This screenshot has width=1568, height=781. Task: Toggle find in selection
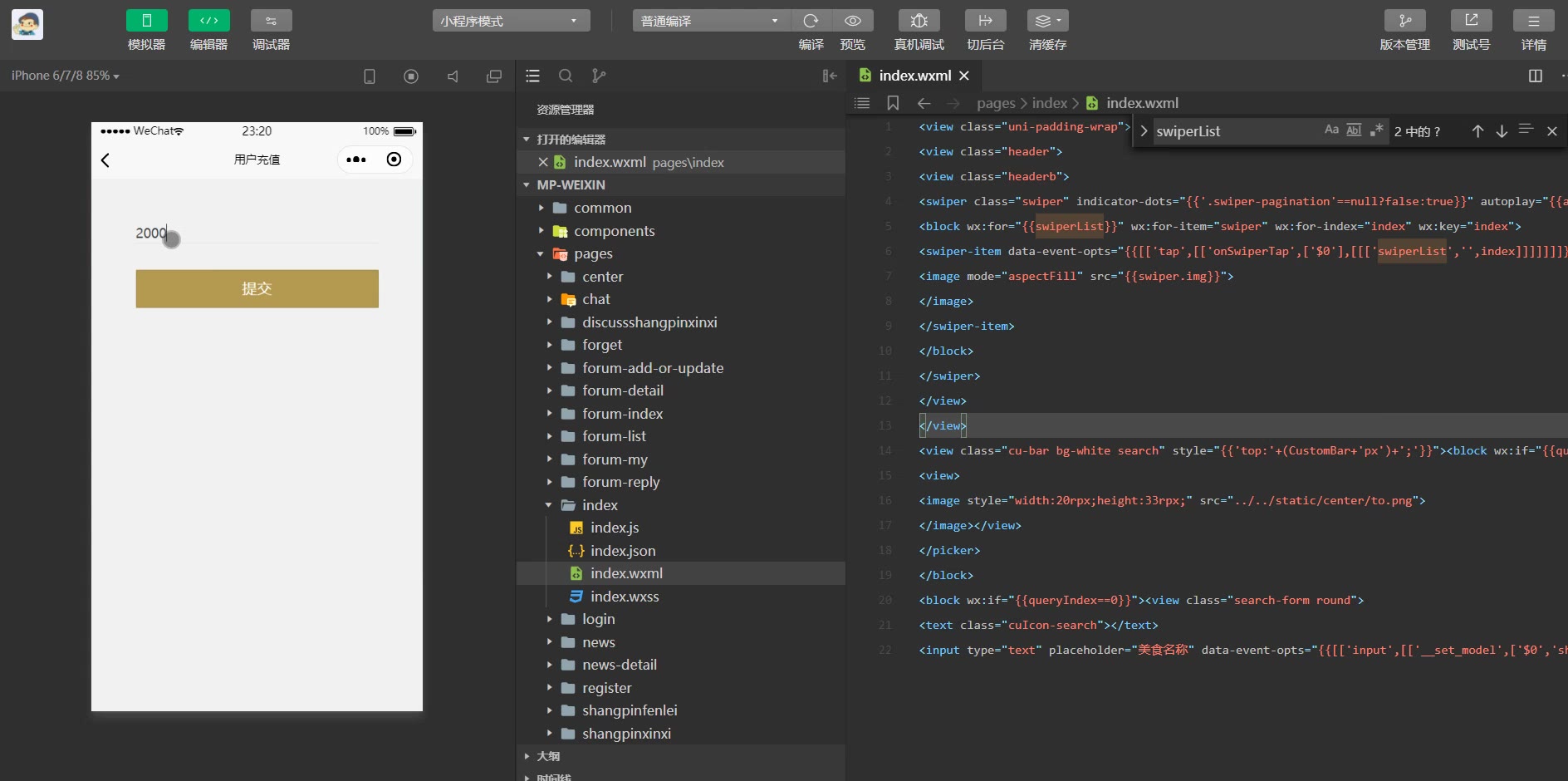(x=1526, y=130)
